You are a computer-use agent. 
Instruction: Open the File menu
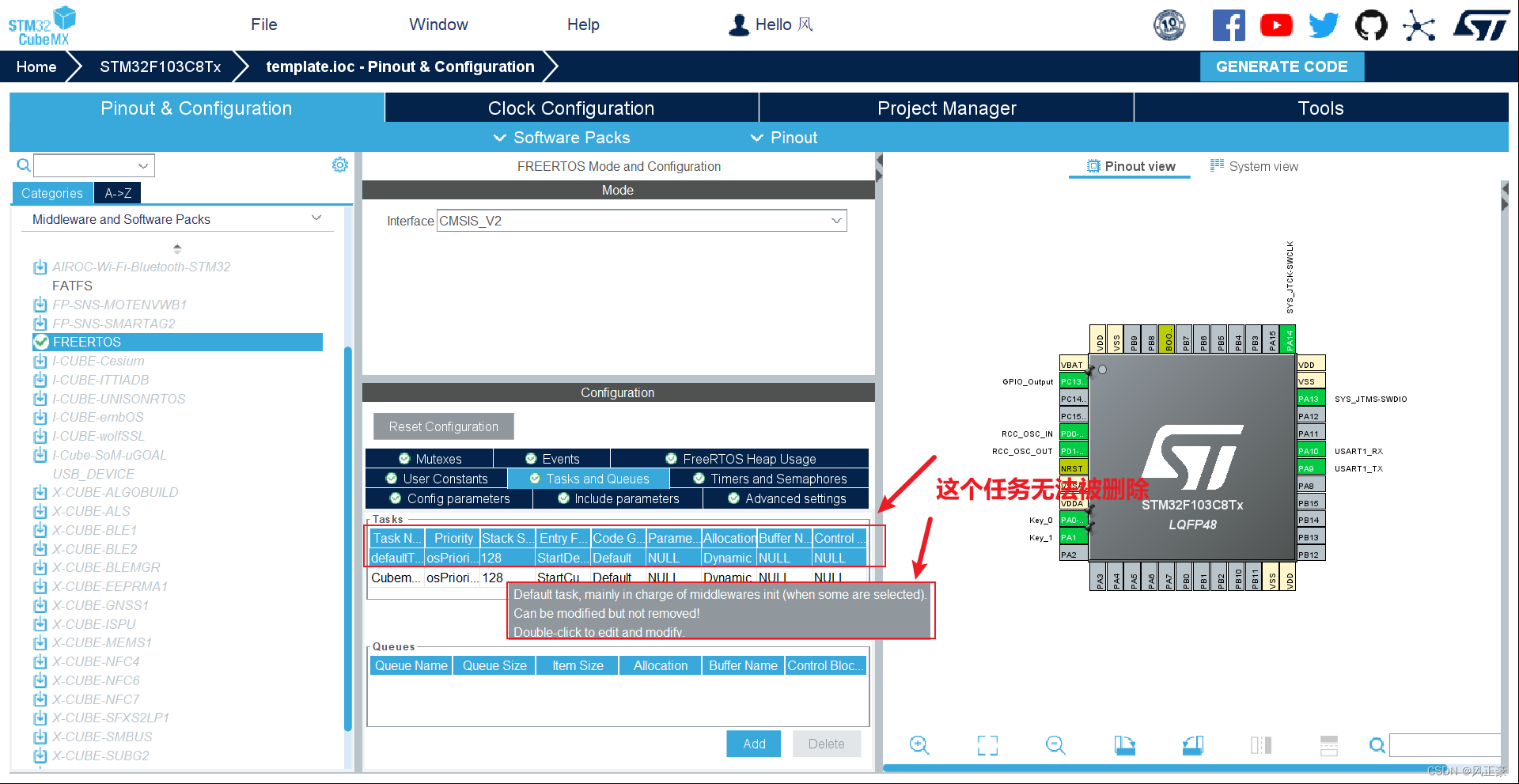264,25
